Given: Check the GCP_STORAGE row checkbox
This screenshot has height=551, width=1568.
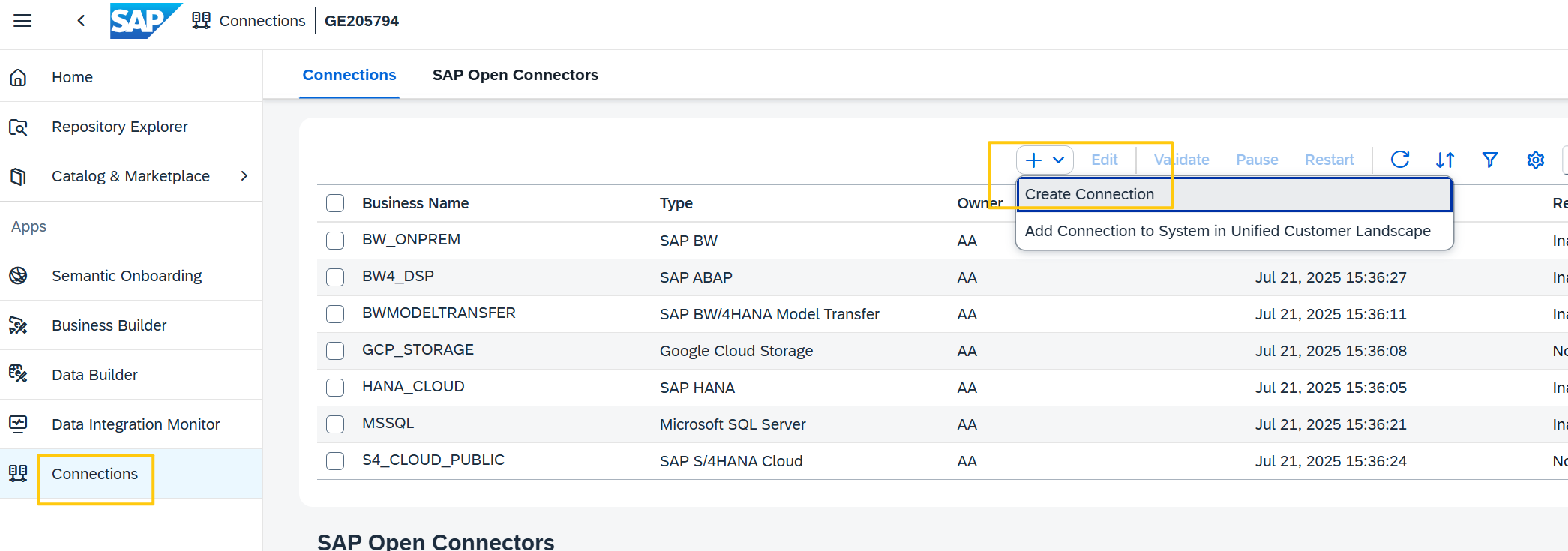Looking at the screenshot, I should coord(335,351).
